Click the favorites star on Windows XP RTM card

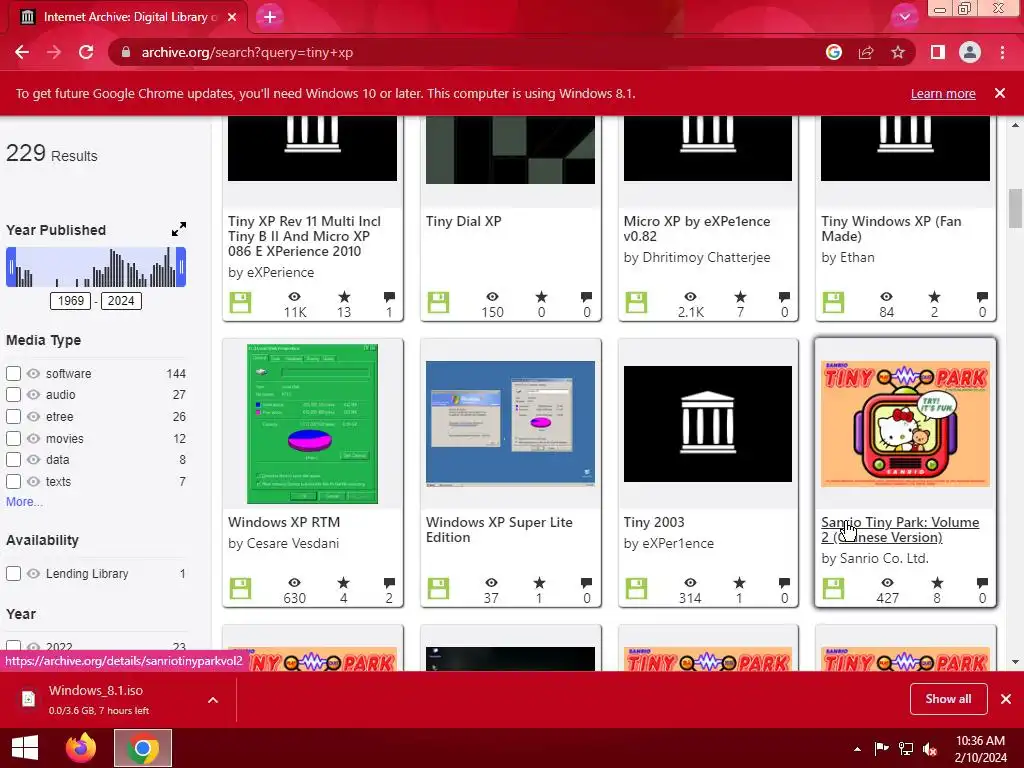[x=344, y=583]
